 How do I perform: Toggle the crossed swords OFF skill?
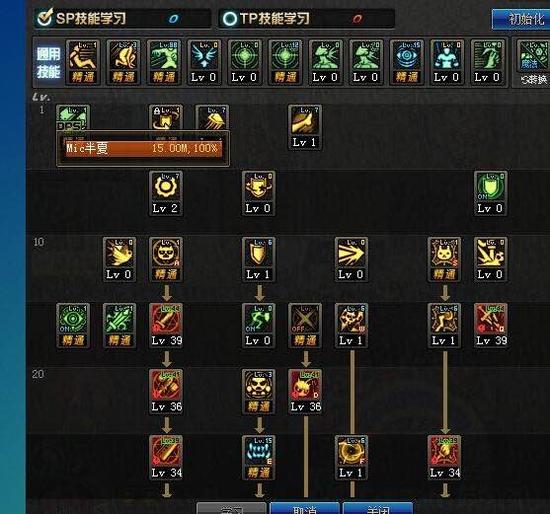point(305,325)
